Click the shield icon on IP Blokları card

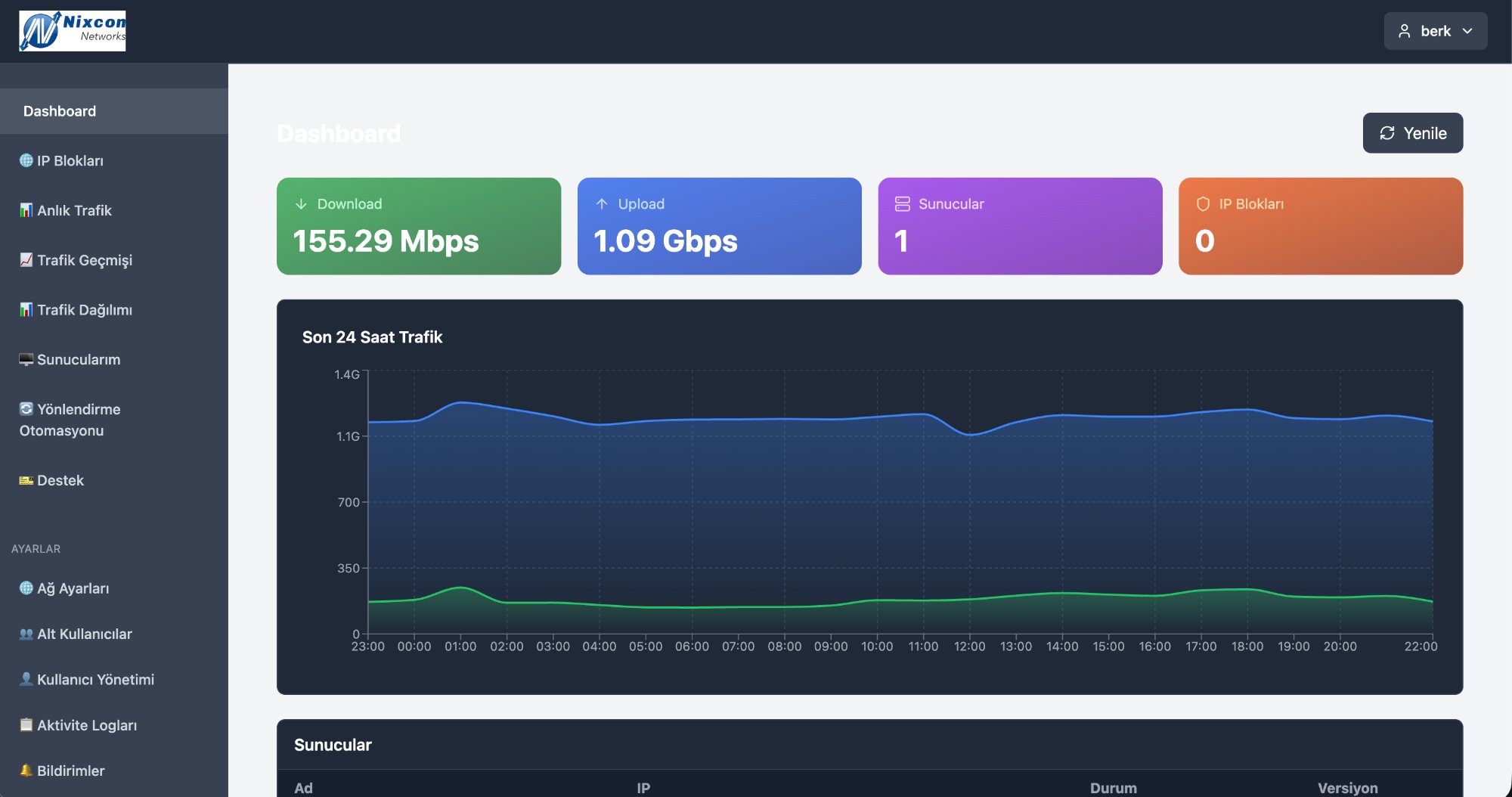tap(1202, 203)
